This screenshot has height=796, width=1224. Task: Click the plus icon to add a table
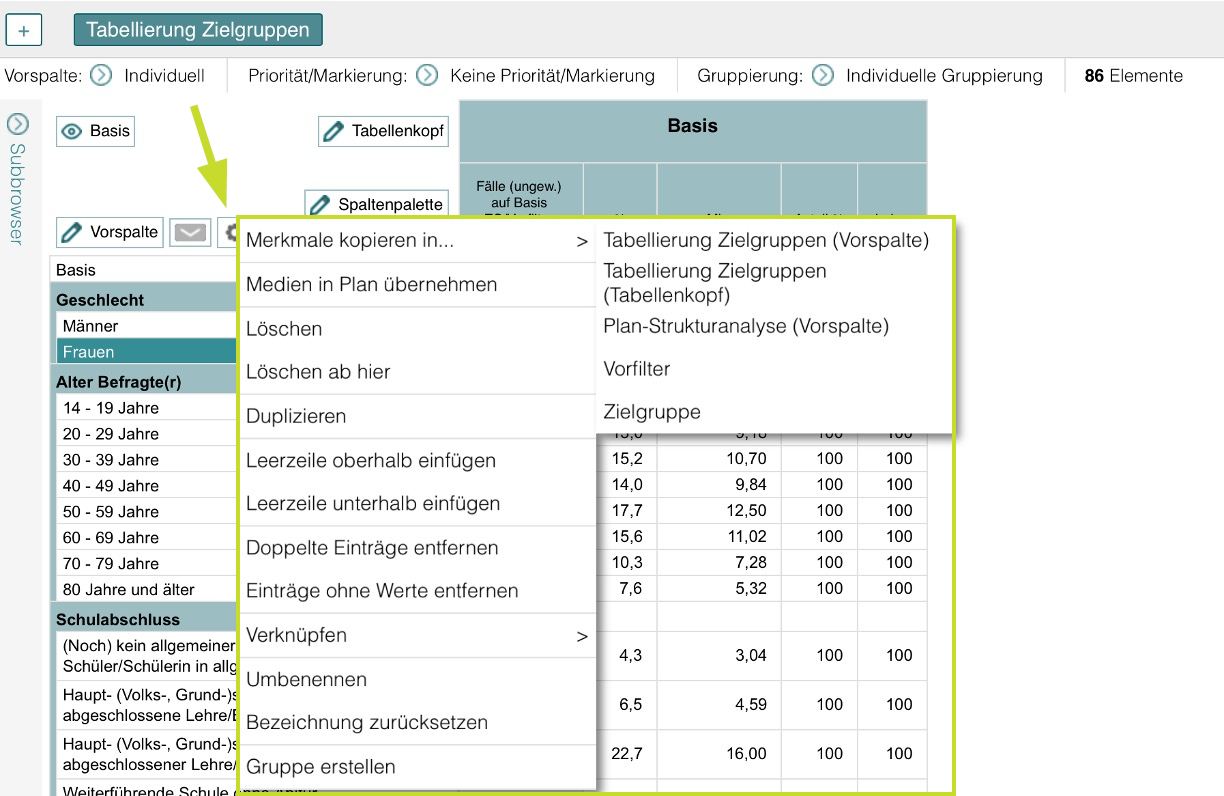click(x=23, y=29)
